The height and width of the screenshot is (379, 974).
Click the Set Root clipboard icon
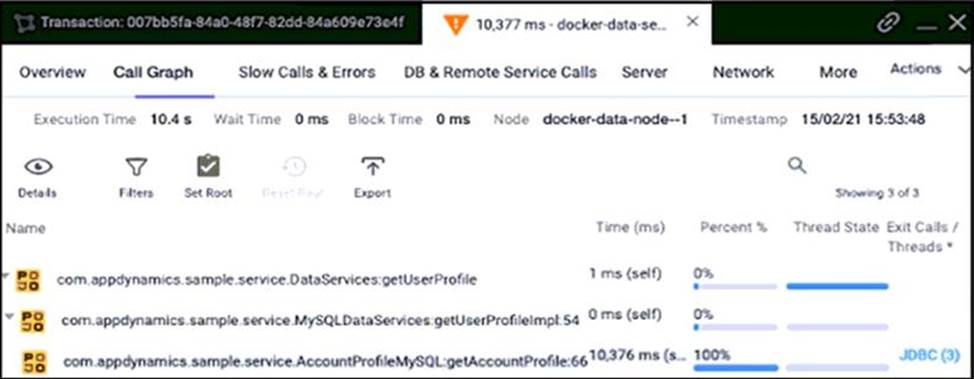point(208,166)
